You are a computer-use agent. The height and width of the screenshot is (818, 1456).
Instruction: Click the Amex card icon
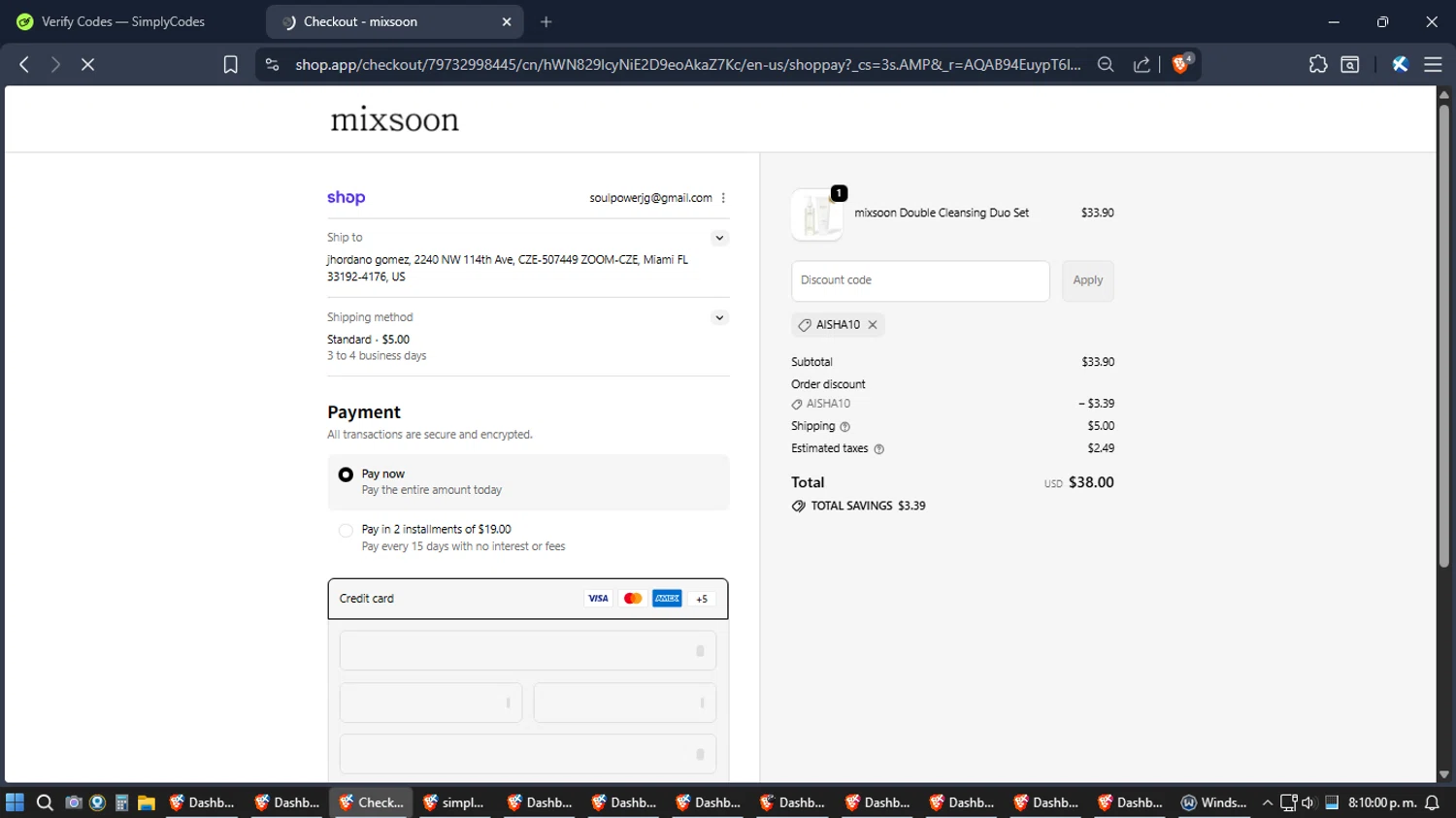pyautogui.click(x=667, y=599)
